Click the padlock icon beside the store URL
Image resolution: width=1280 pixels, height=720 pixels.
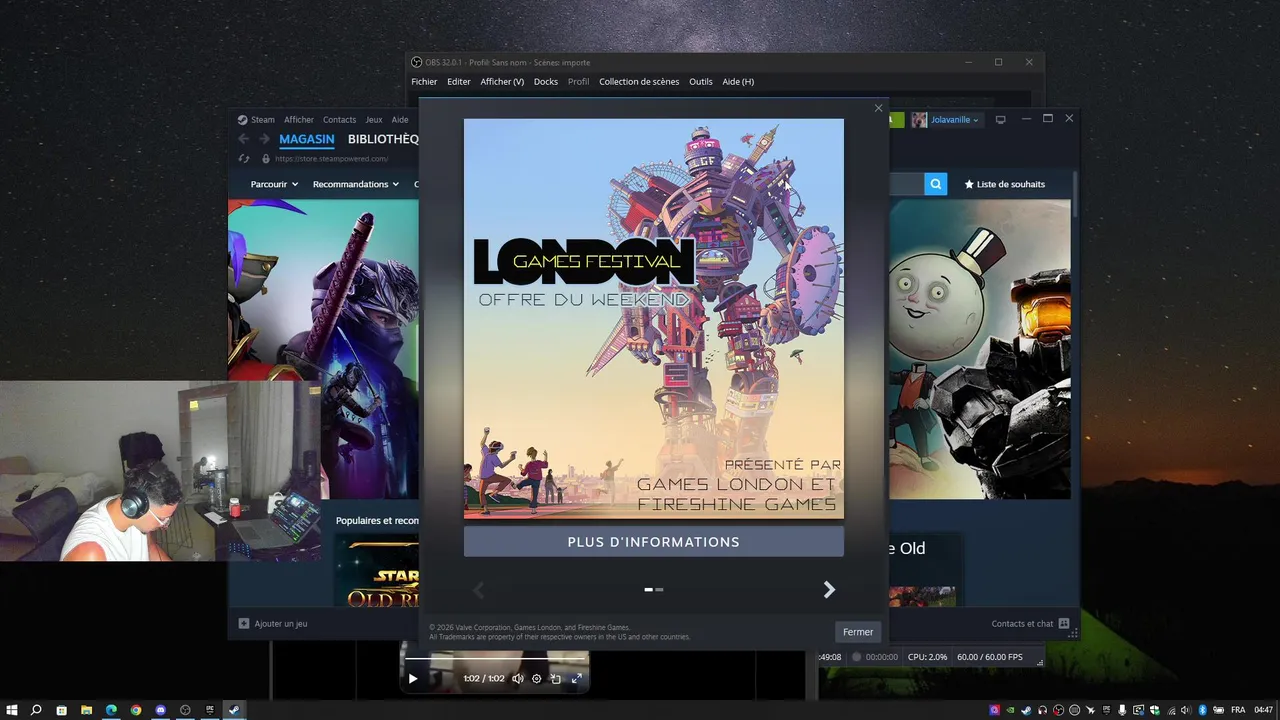(x=266, y=158)
